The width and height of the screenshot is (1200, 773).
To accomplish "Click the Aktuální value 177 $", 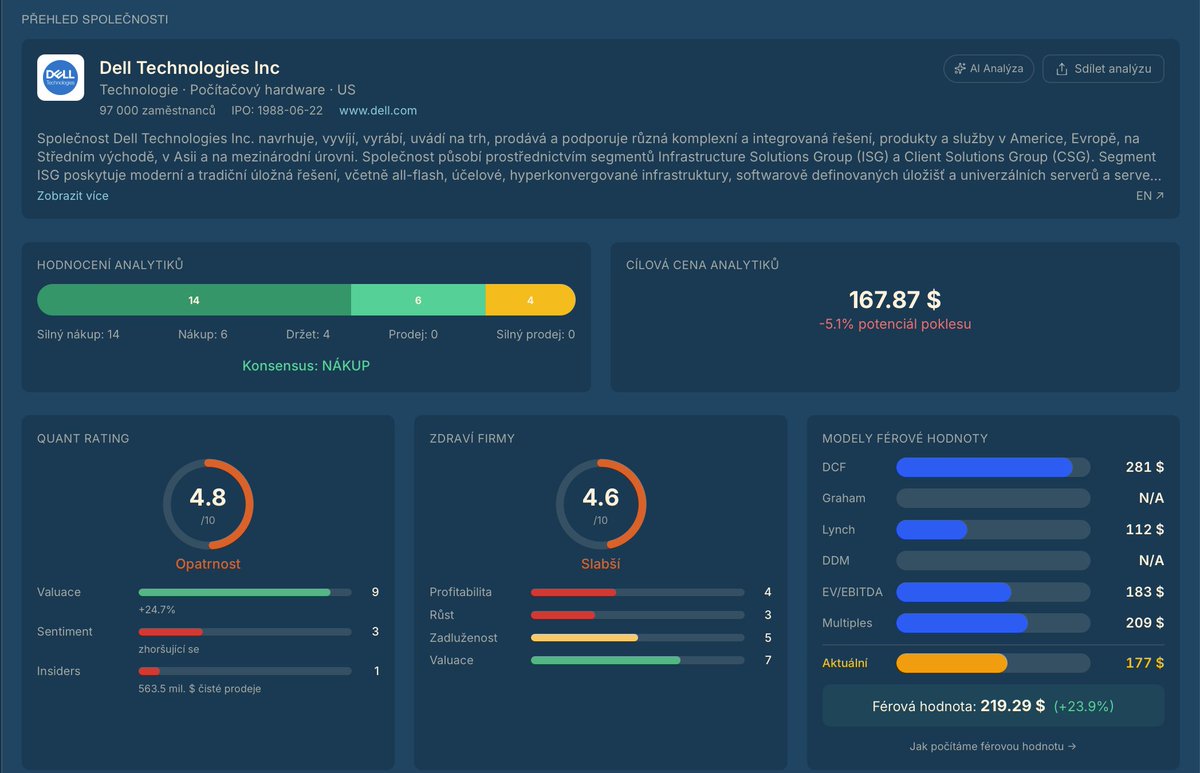I will [1145, 663].
